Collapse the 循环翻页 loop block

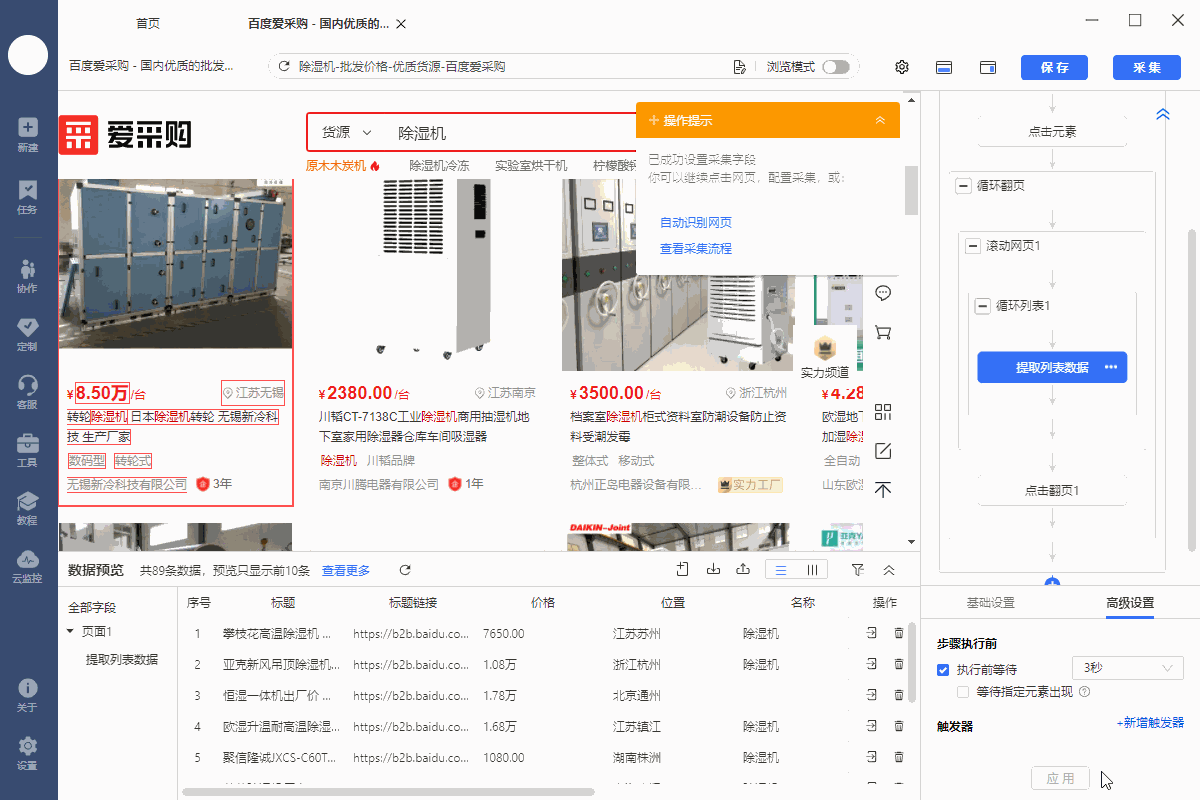tap(963, 185)
